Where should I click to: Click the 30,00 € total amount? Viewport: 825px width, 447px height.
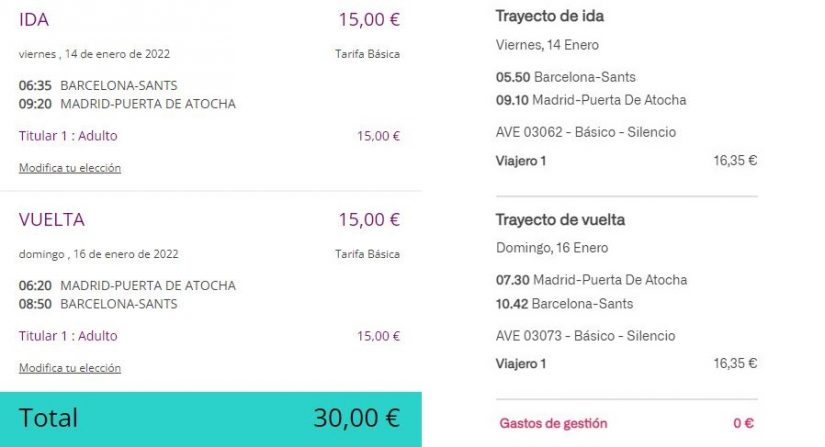tap(356, 418)
